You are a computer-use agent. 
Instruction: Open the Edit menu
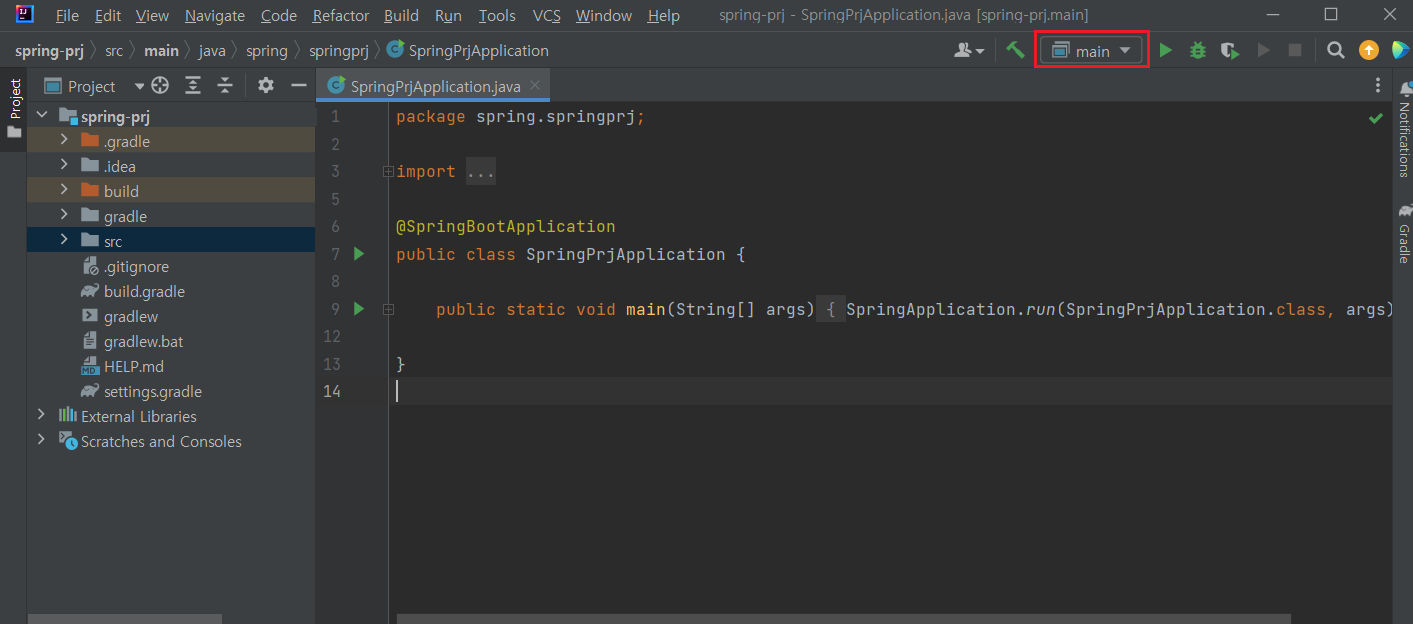(x=108, y=16)
